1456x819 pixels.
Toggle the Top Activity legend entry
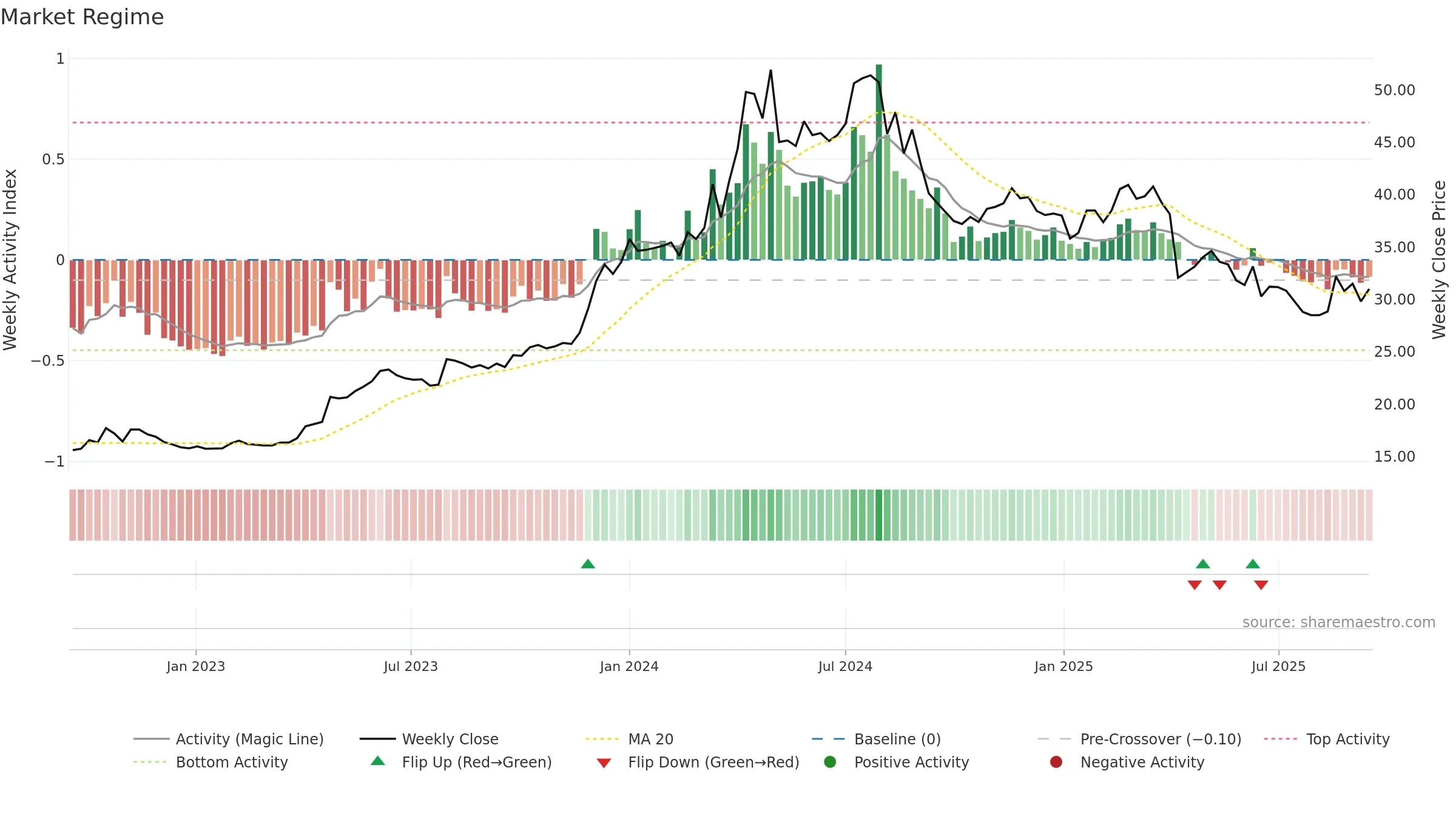coord(1327,739)
